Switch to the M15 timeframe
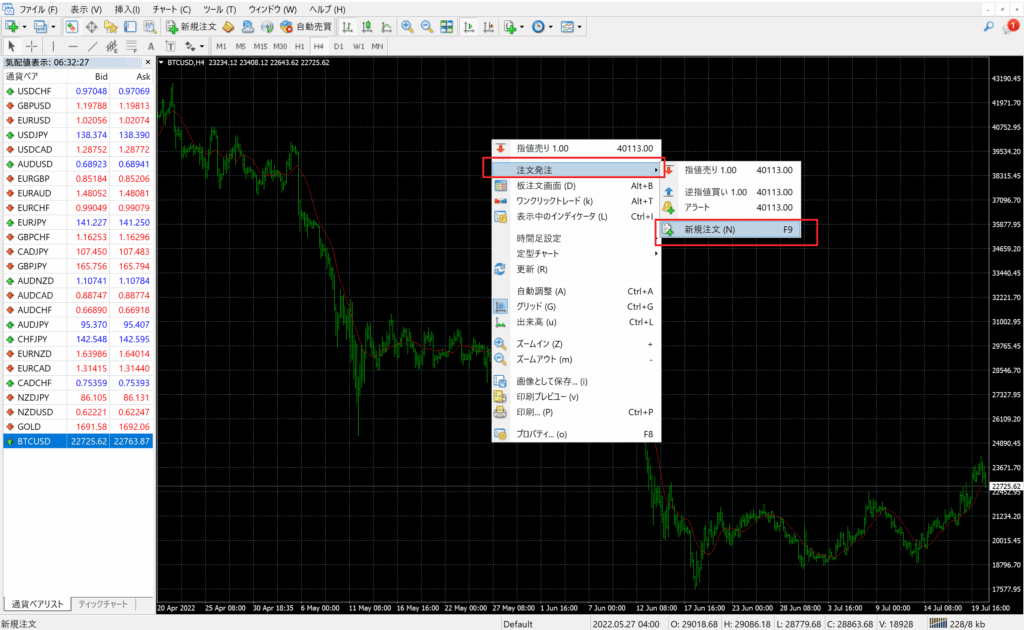The image size is (1024, 630). pyautogui.click(x=260, y=46)
